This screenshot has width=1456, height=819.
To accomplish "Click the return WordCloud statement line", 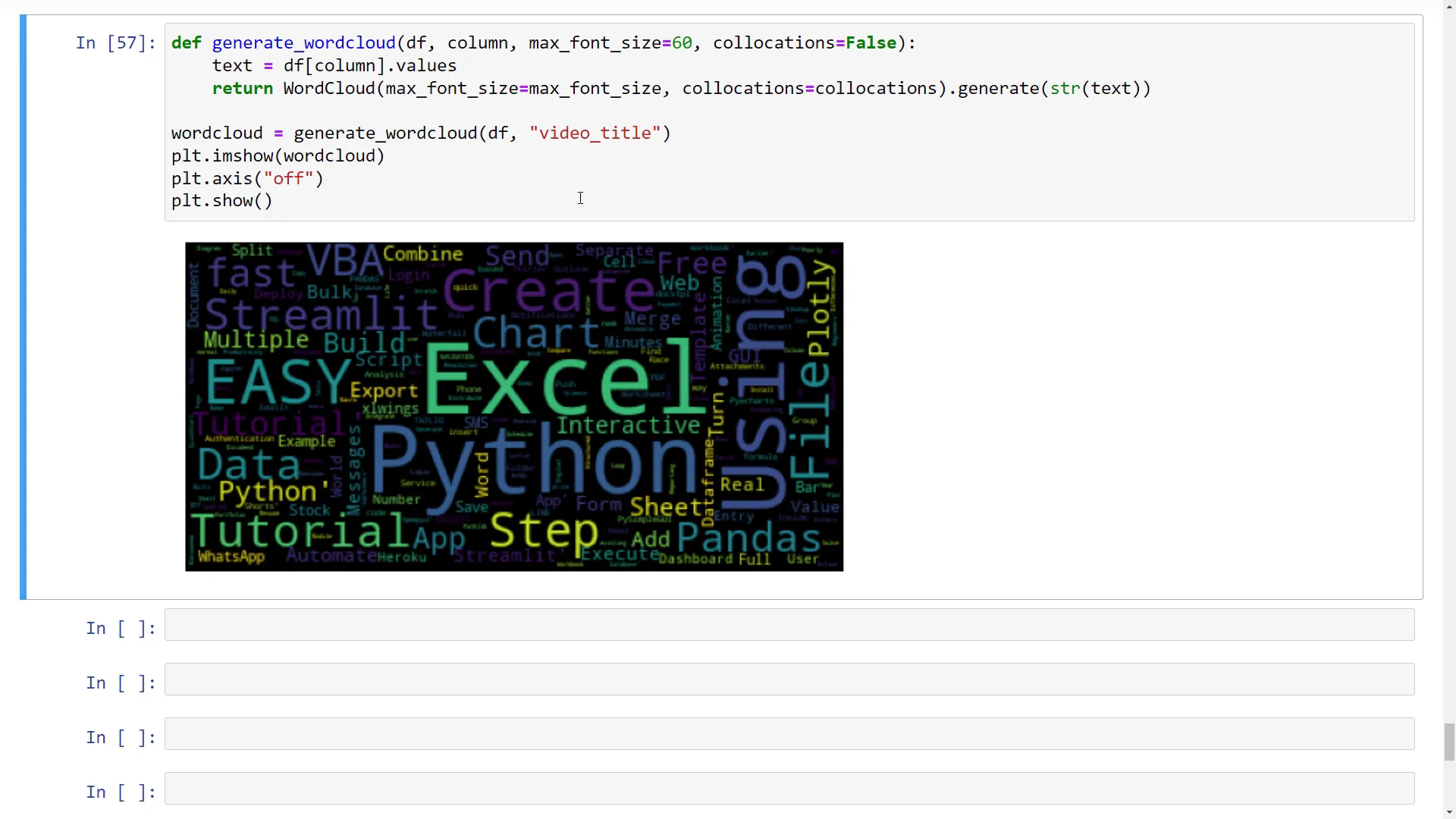I will click(531, 89).
